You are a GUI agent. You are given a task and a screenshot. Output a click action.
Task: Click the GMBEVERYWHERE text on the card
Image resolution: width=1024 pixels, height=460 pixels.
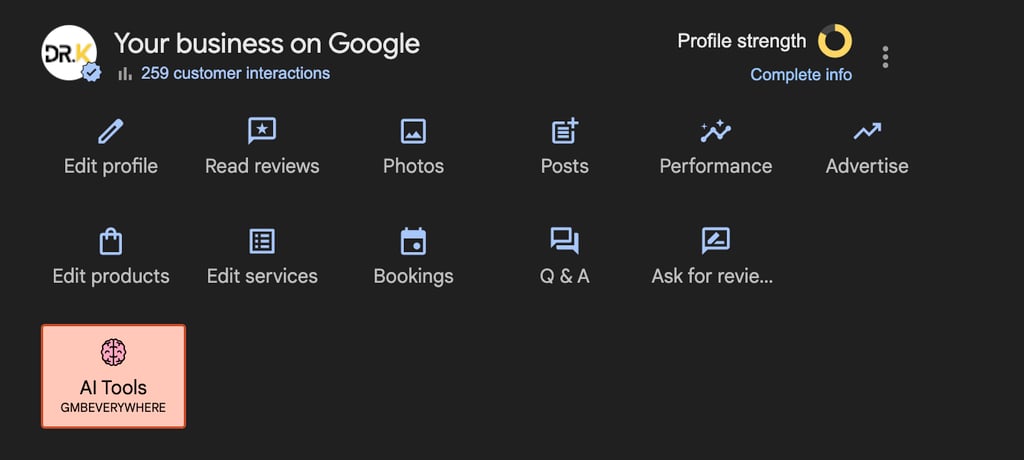[x=114, y=408]
